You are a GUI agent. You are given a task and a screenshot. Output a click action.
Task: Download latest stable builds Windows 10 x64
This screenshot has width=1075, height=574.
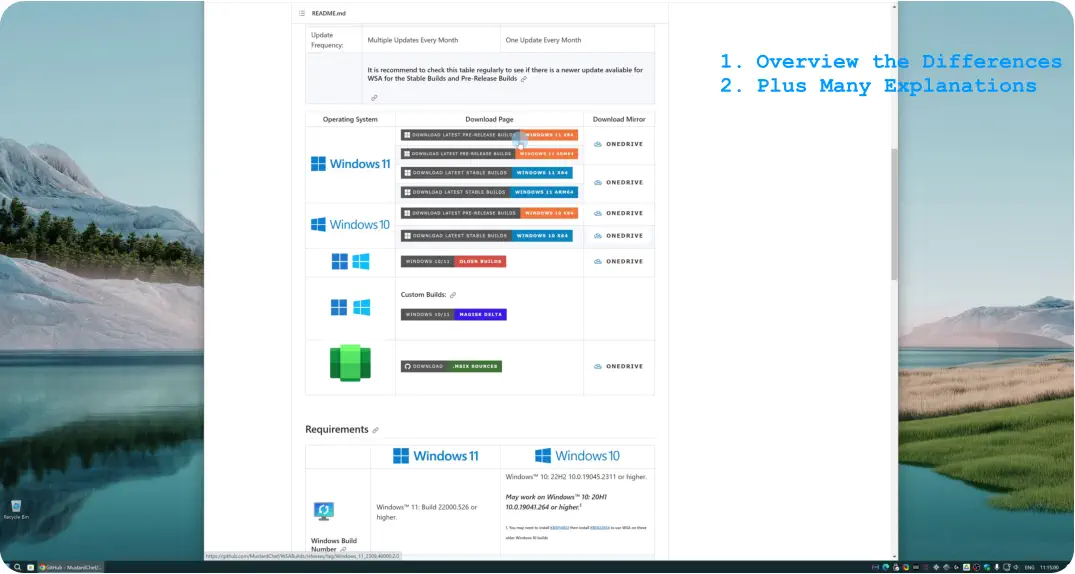click(x=486, y=236)
